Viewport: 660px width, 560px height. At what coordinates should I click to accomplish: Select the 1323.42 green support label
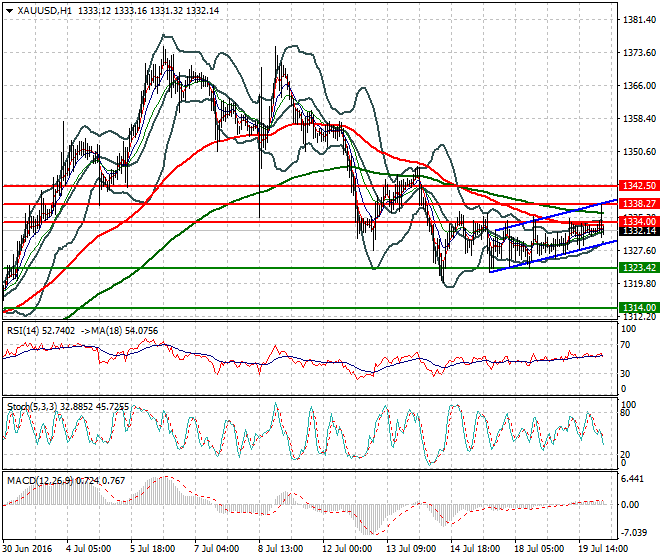point(639,268)
